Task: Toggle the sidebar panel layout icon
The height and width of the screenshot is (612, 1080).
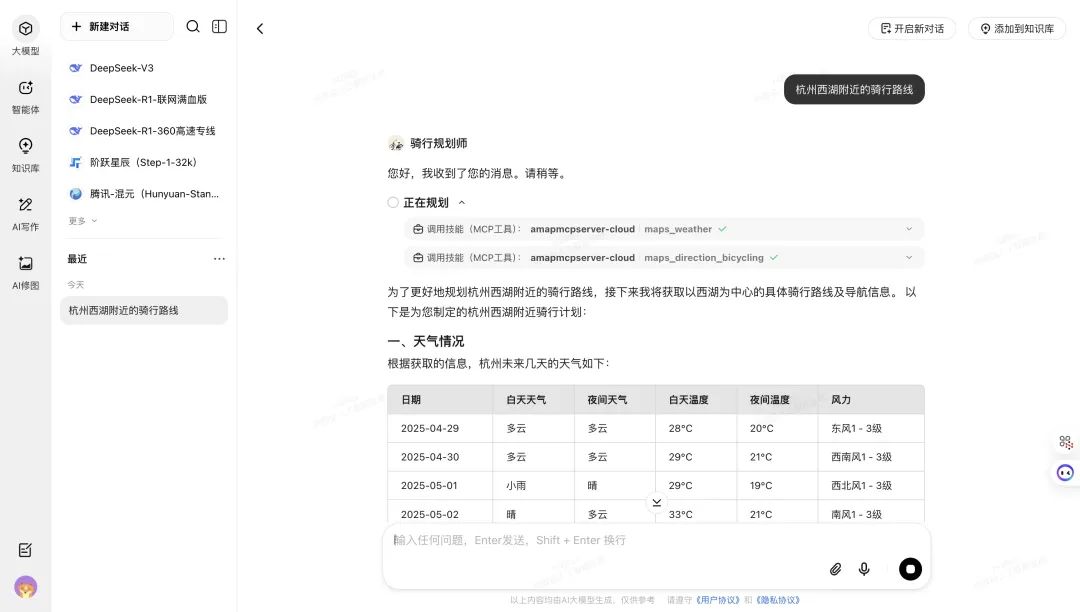Action: click(219, 26)
